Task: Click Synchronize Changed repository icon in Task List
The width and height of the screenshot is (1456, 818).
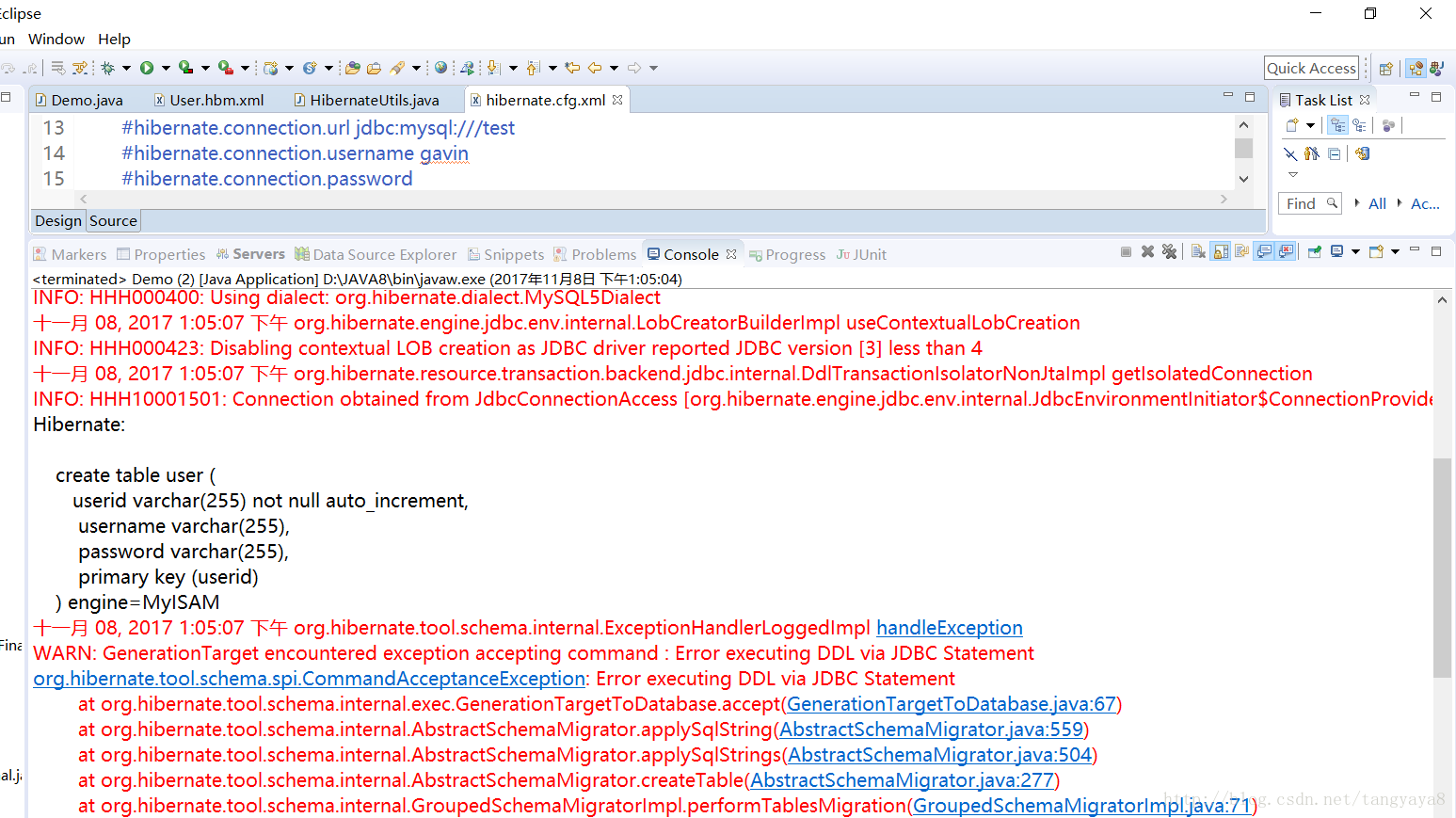Action: coord(1362,153)
